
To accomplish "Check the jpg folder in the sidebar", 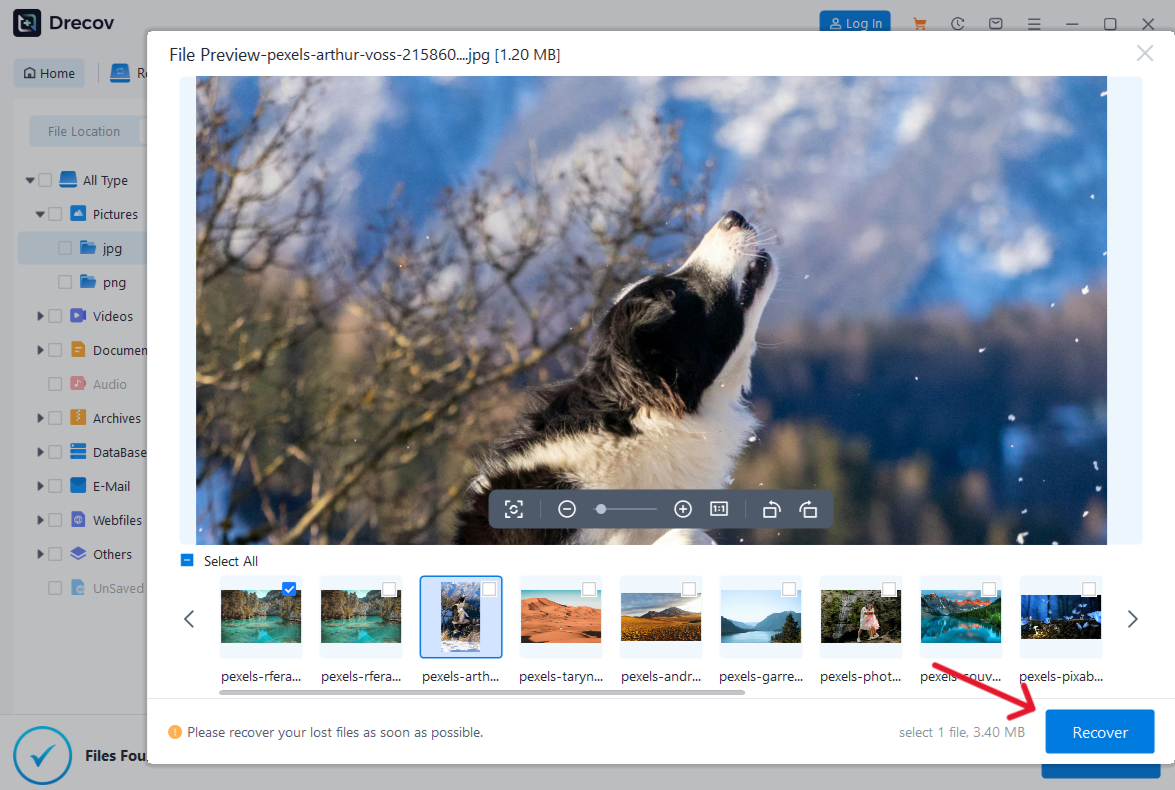I will pos(63,247).
